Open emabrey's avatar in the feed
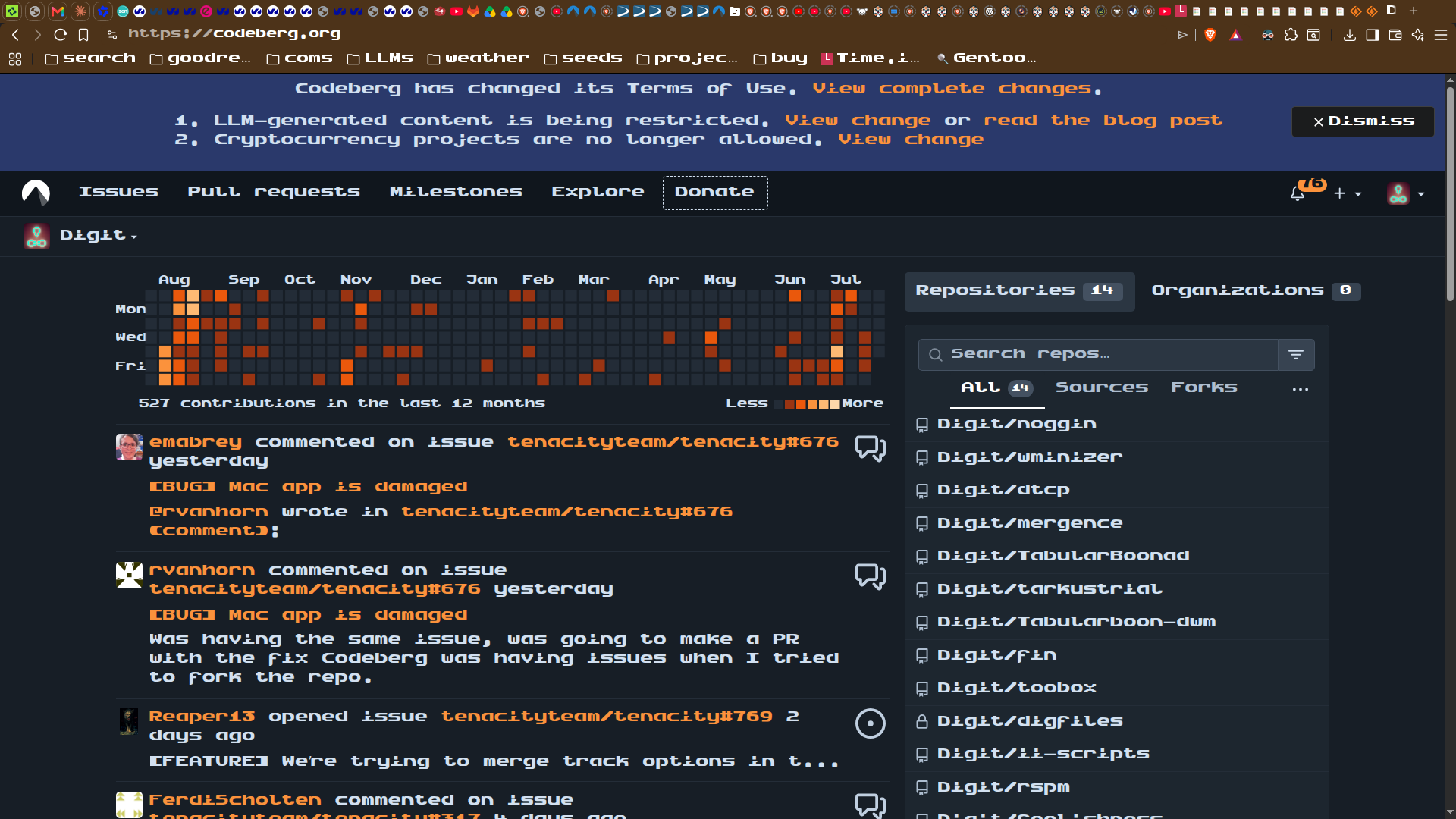Viewport: 1456px width, 819px height. [129, 447]
